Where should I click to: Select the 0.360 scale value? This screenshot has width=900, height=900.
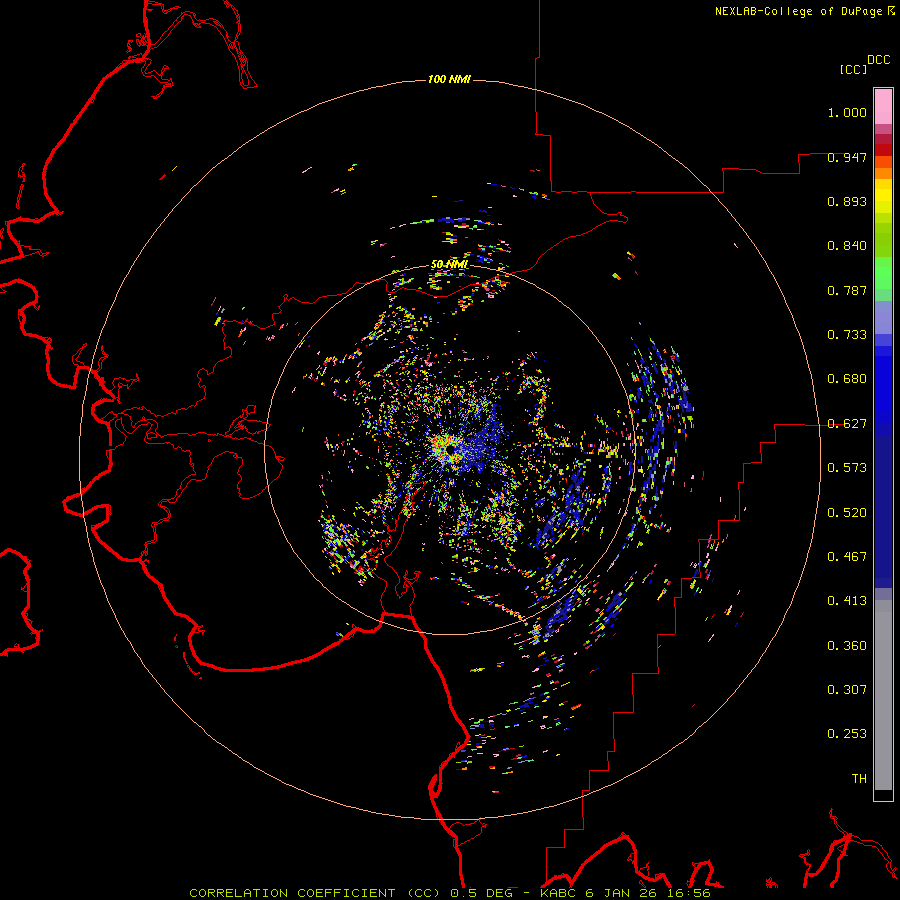point(847,646)
